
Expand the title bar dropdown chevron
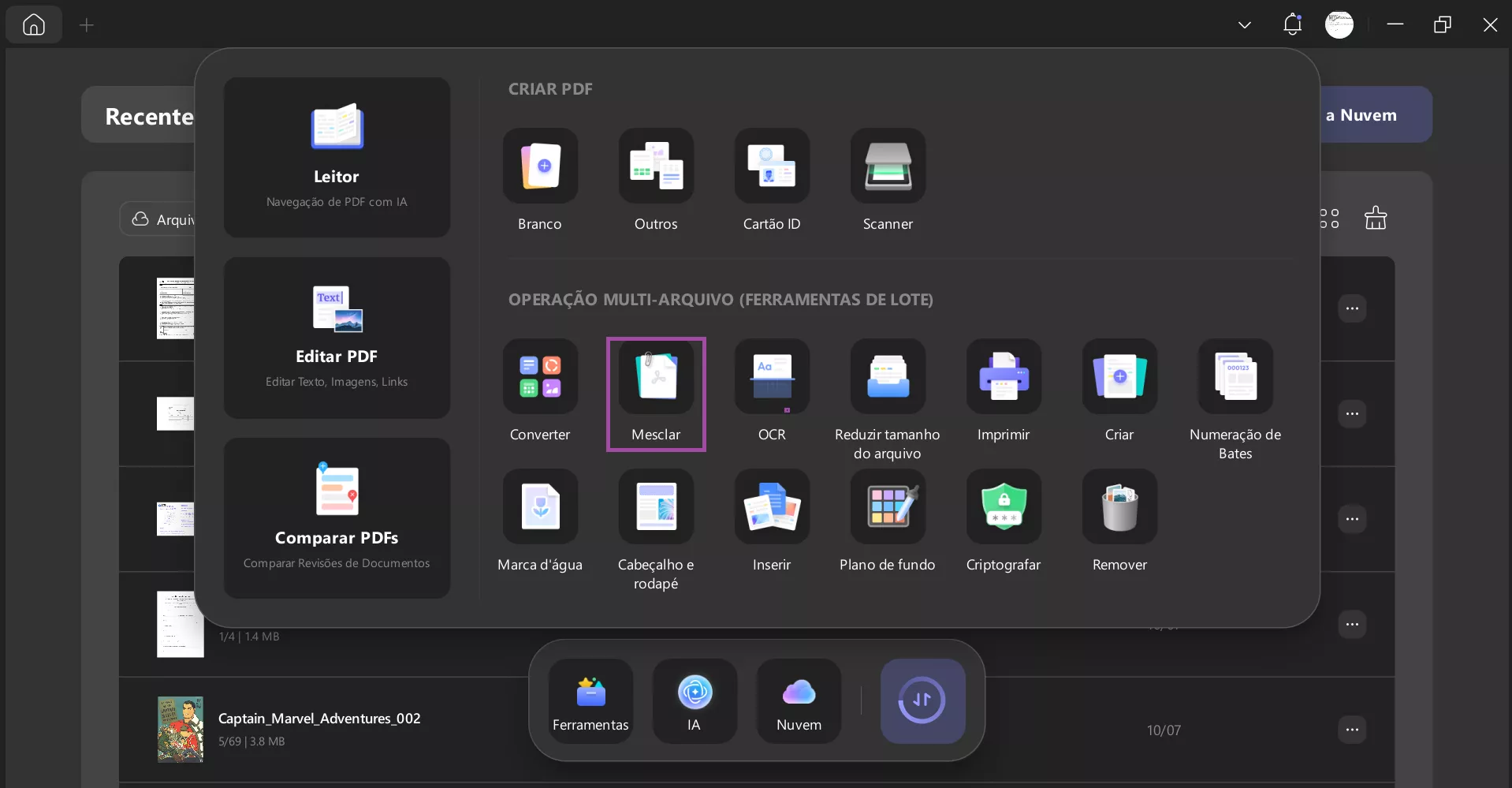(x=1244, y=25)
